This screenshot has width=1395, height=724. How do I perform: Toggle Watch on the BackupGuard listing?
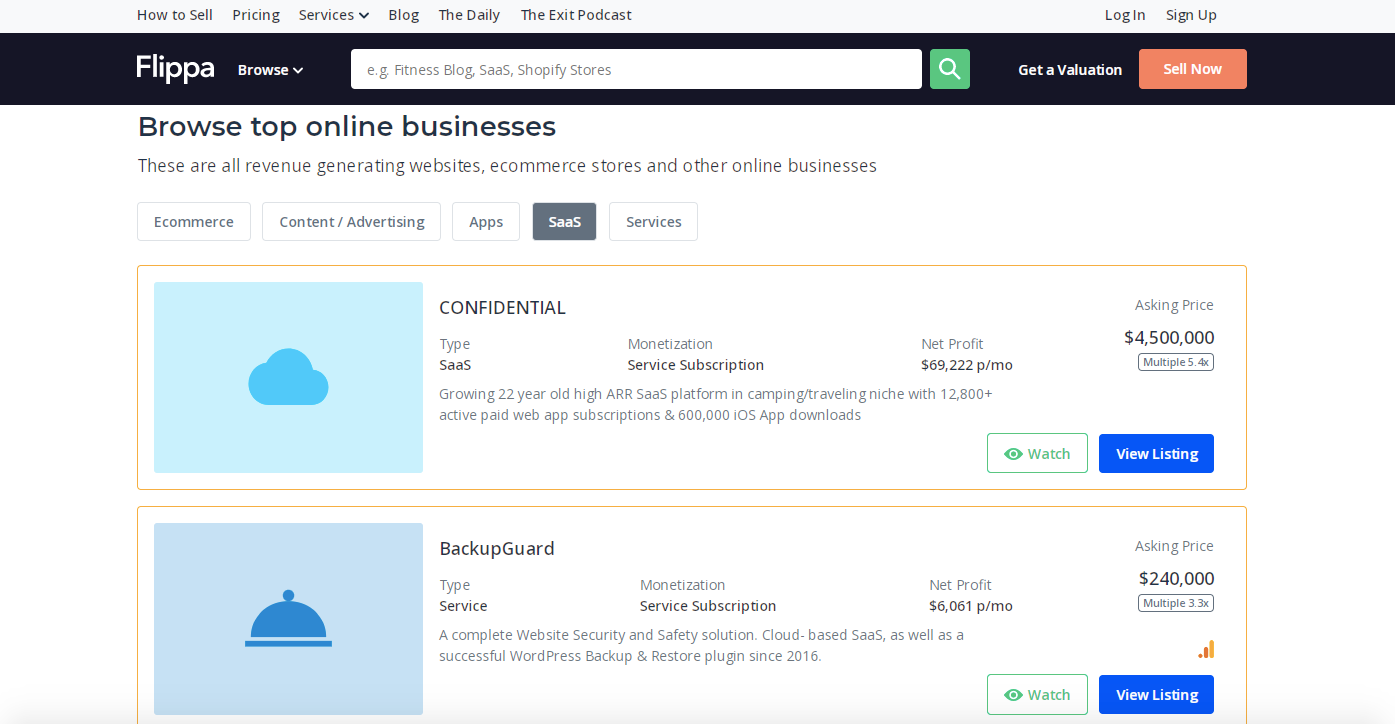(1037, 694)
